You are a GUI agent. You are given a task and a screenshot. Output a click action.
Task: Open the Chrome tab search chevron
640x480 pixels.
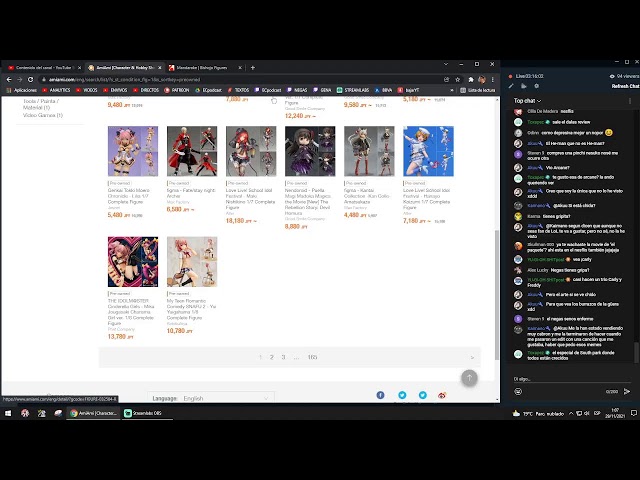click(x=446, y=64)
